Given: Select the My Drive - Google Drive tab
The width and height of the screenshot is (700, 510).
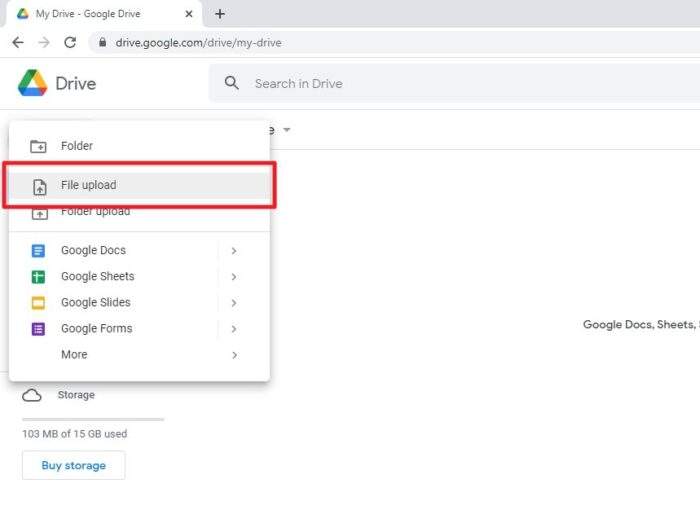Looking at the screenshot, I should [104, 14].
